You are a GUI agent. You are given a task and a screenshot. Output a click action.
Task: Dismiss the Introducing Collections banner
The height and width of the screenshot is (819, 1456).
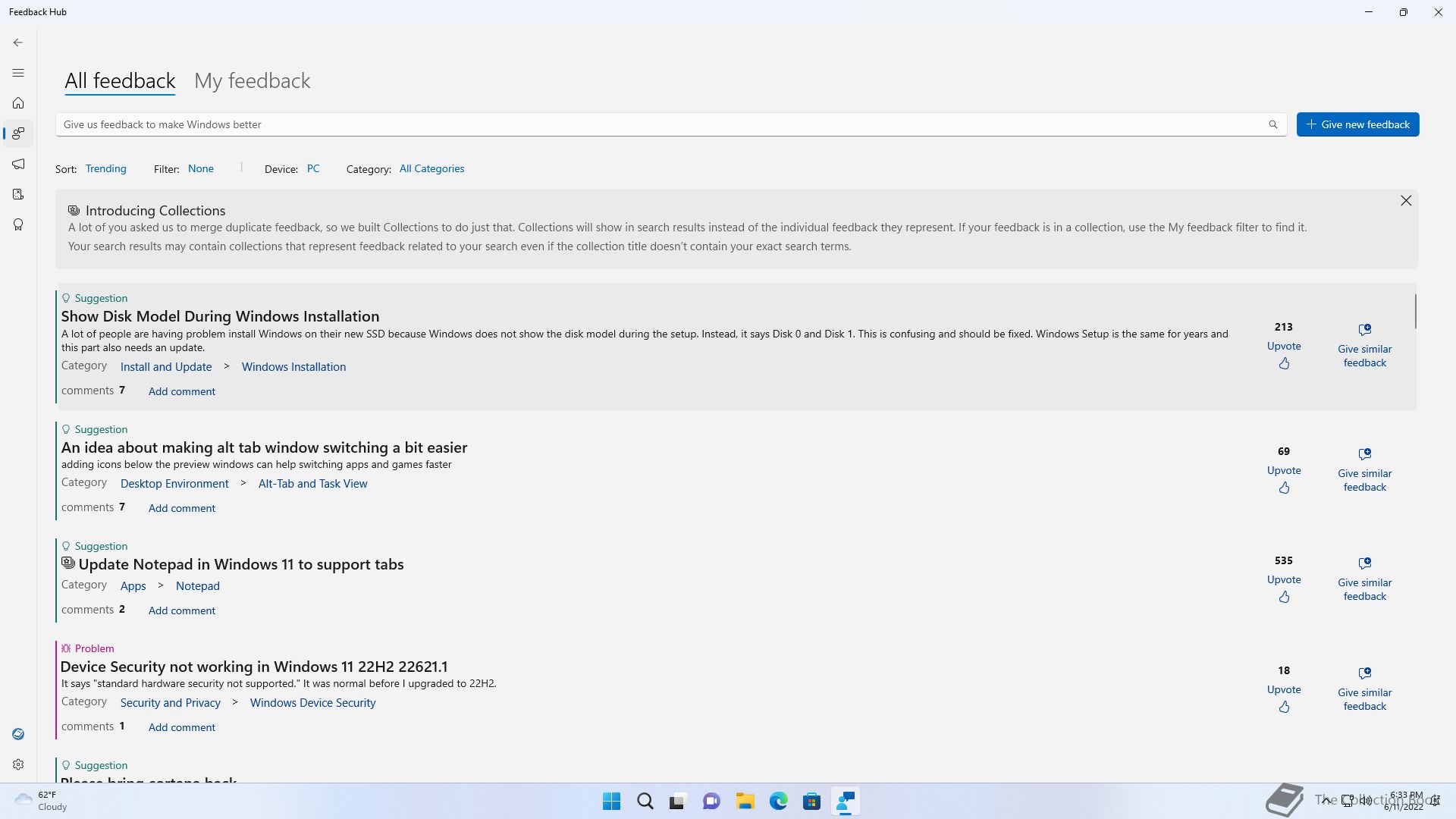[1406, 200]
